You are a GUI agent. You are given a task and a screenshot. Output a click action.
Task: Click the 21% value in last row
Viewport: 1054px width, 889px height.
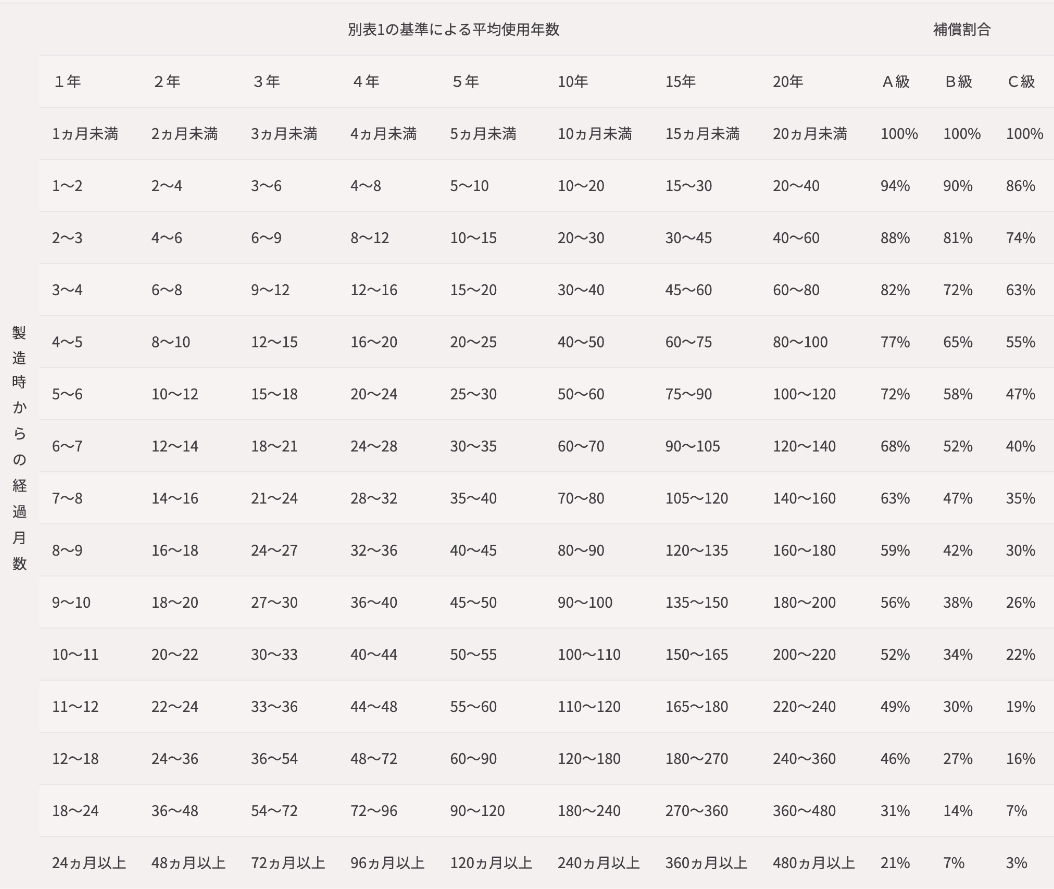coord(895,863)
